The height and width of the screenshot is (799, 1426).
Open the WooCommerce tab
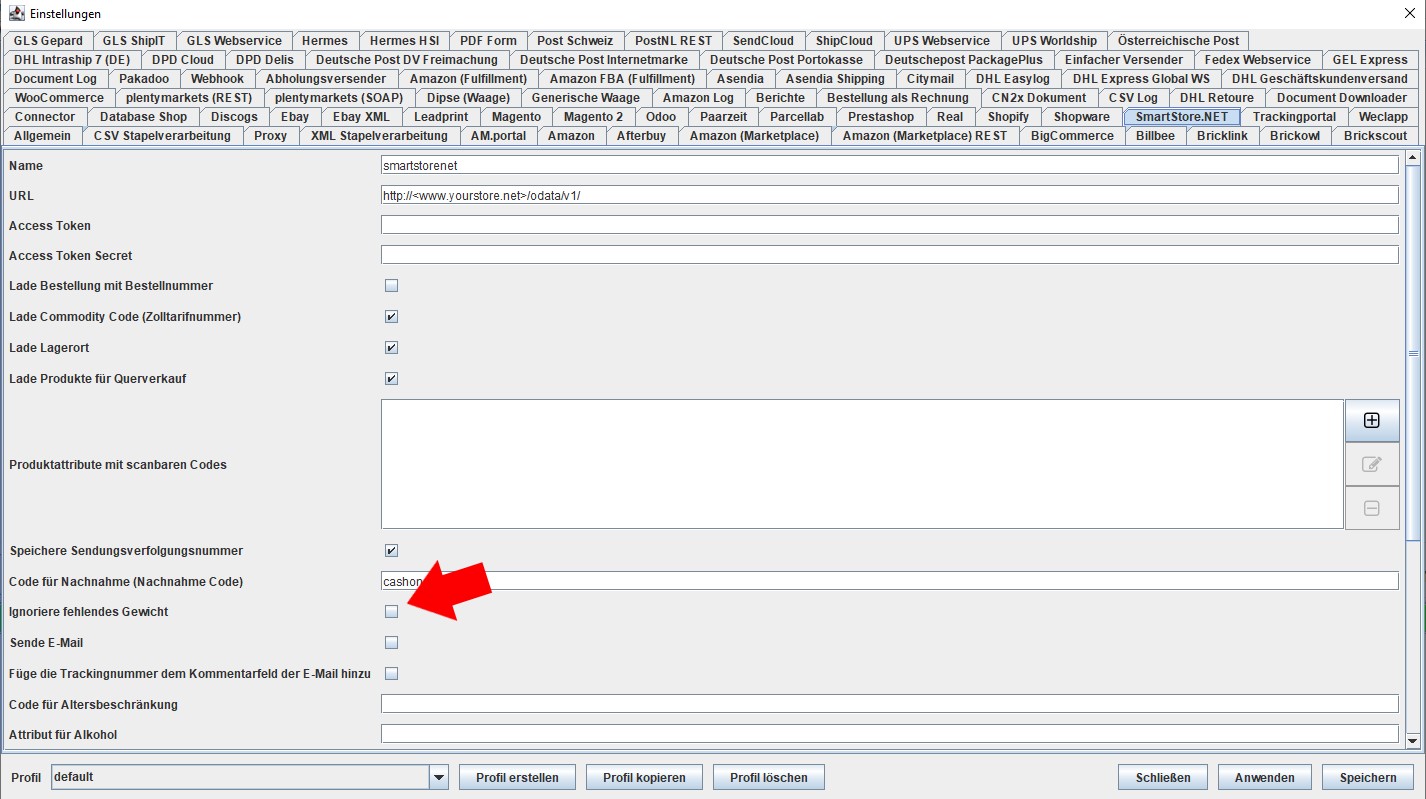click(x=59, y=98)
